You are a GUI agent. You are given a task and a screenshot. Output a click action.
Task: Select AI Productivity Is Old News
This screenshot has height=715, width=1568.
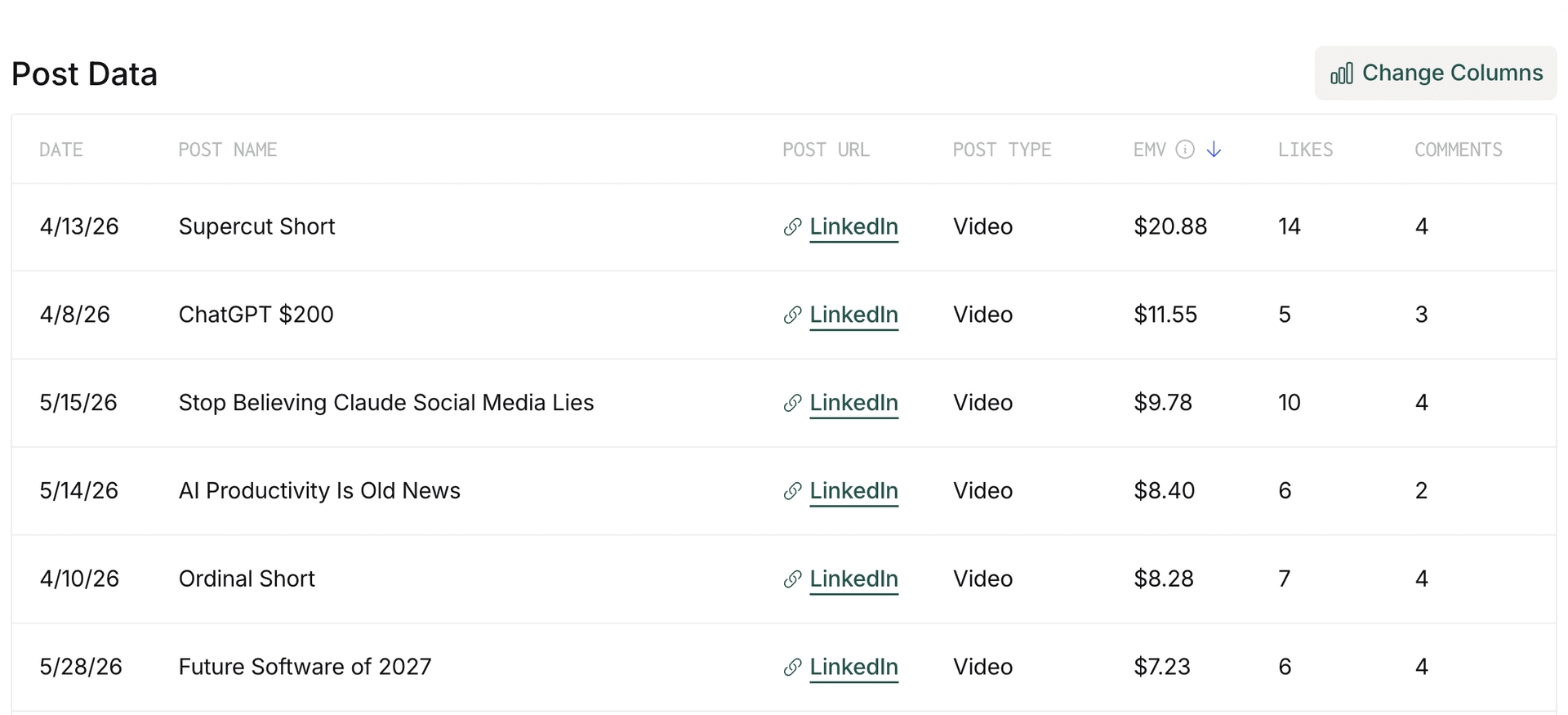(x=319, y=490)
